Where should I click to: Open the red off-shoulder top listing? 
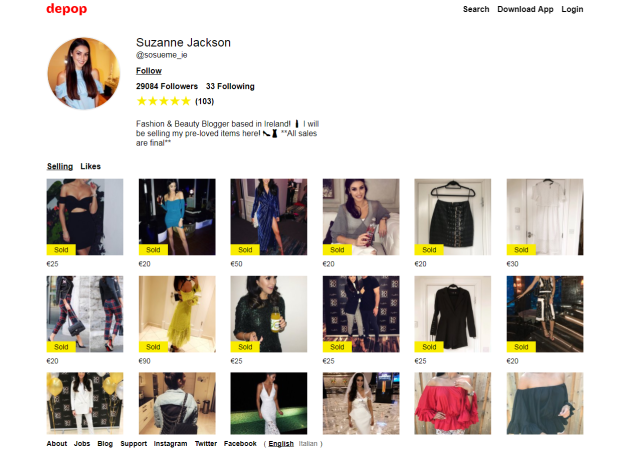pos(452,403)
